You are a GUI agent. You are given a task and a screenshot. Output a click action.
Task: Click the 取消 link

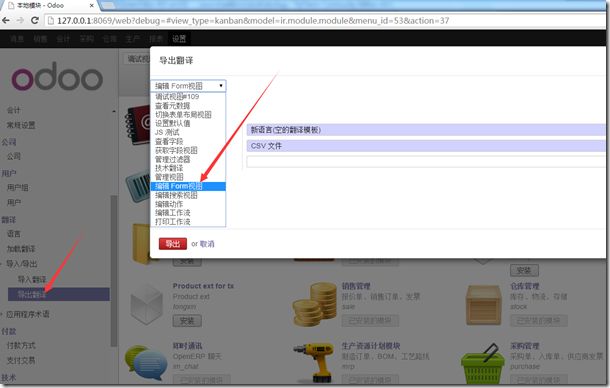click(x=207, y=244)
